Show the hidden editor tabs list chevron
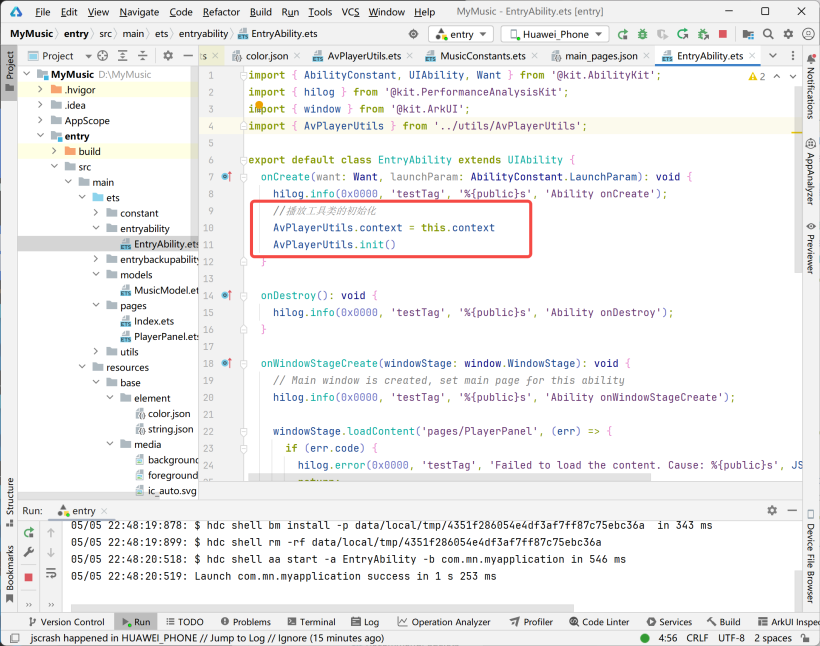Image resolution: width=820 pixels, height=646 pixels. tap(772, 55)
